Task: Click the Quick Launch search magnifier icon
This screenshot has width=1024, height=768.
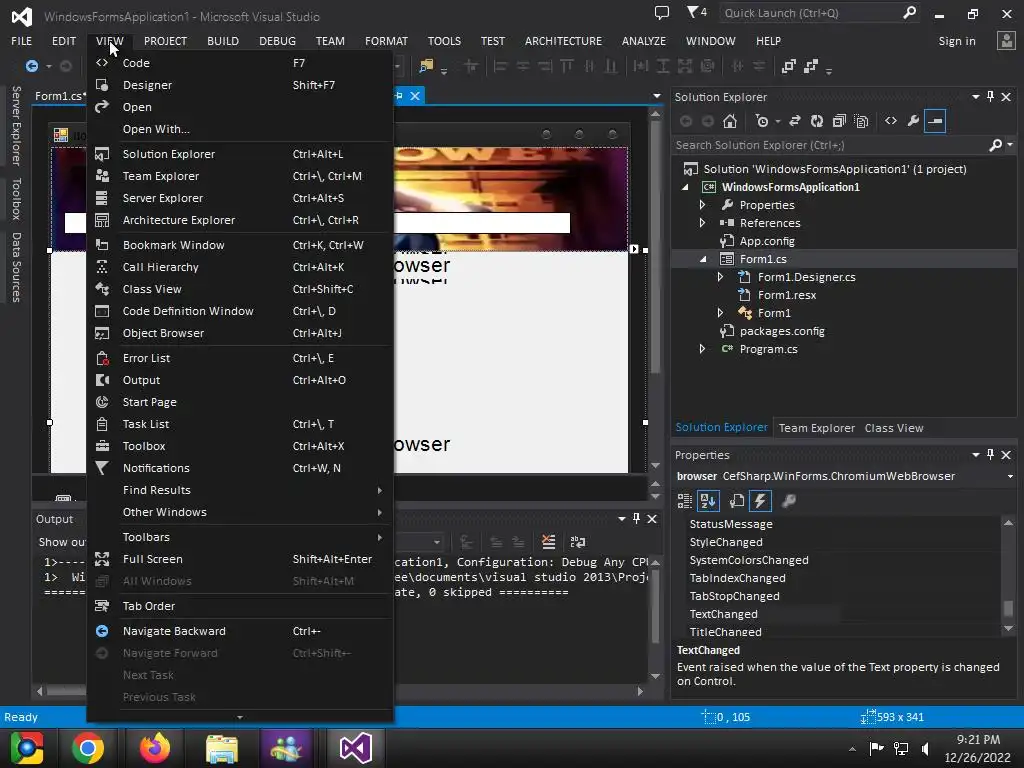Action: coord(909,12)
